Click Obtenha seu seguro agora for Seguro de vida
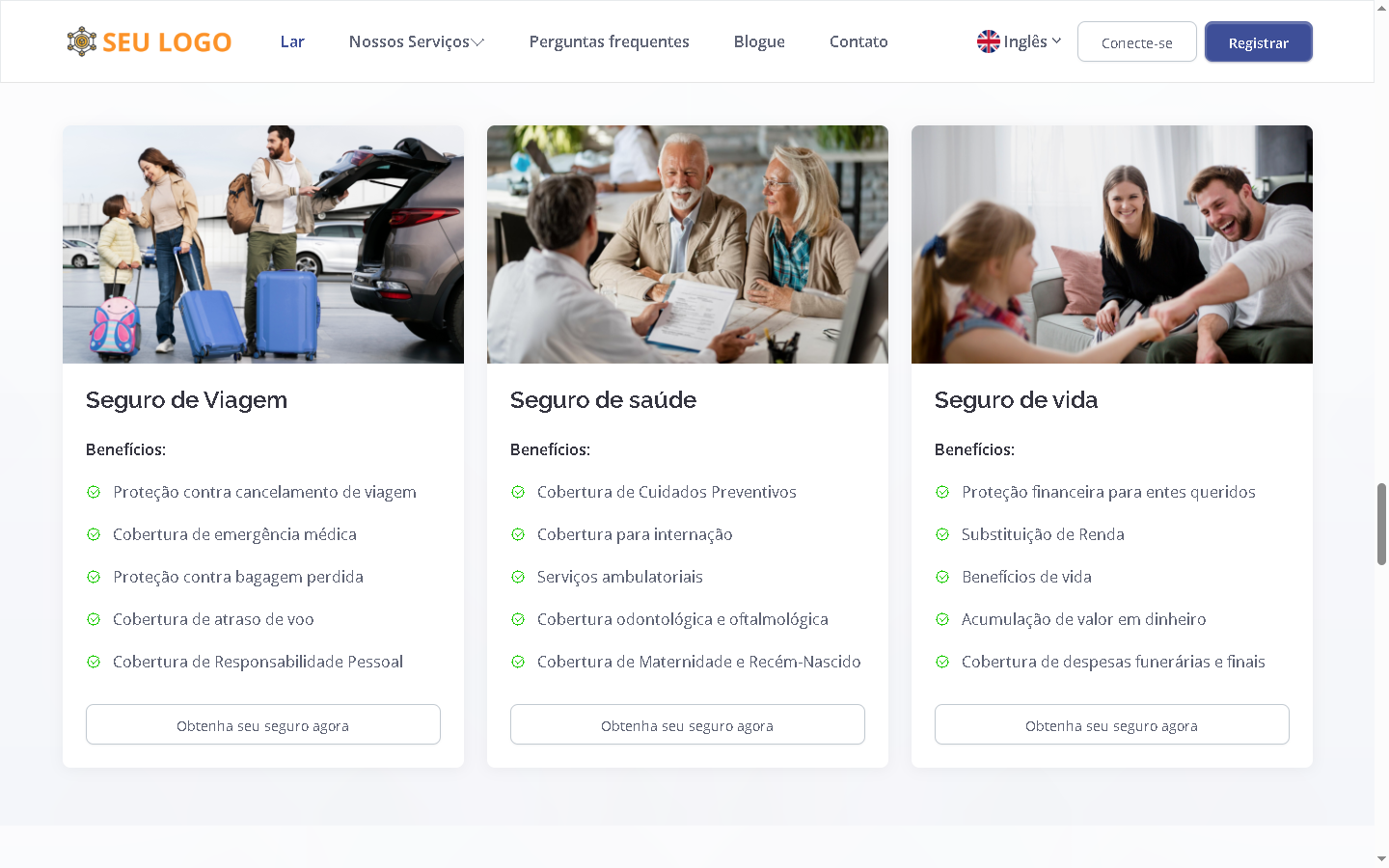This screenshot has width=1389, height=868. tap(1112, 724)
